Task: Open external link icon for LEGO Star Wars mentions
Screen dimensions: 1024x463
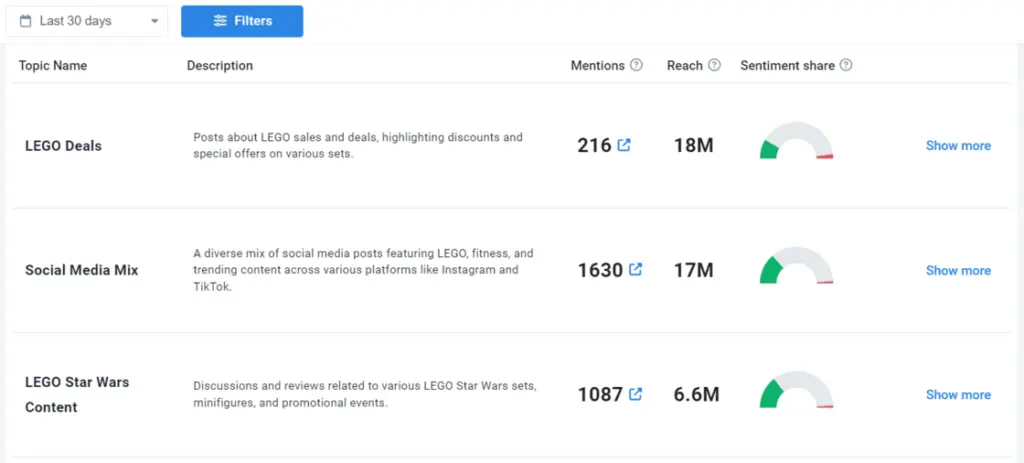Action: point(635,394)
